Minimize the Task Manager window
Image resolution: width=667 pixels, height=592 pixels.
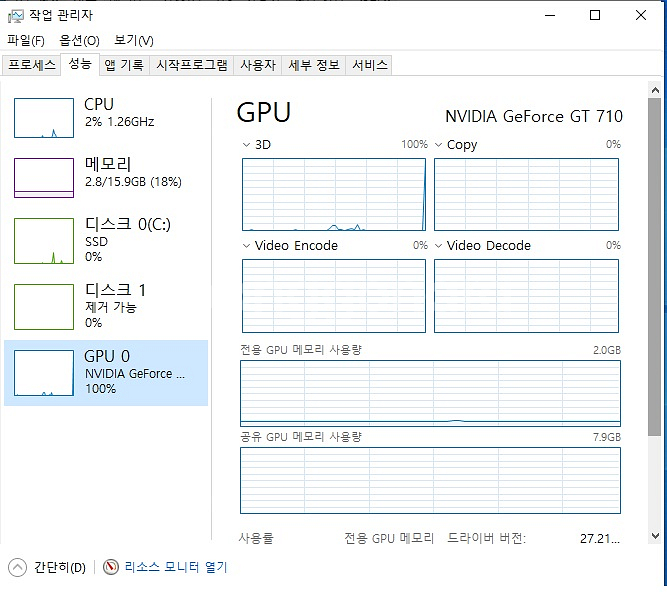click(x=550, y=16)
